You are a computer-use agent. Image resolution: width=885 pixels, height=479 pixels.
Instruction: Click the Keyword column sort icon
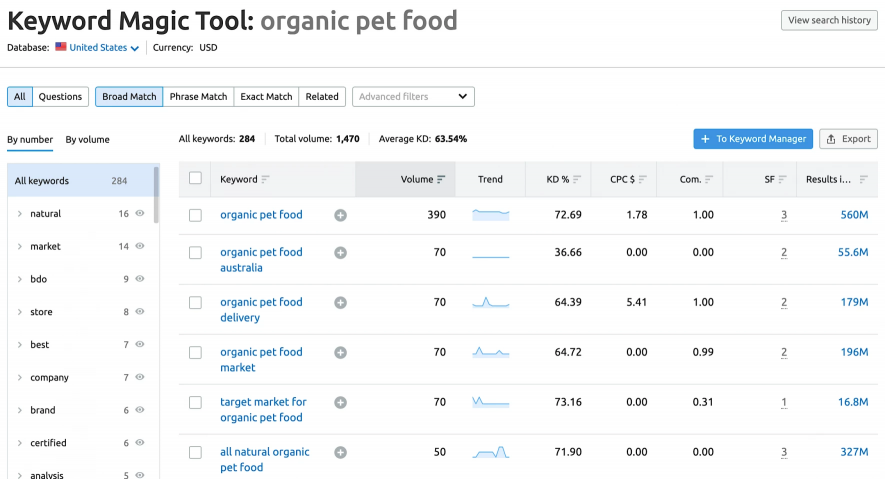tap(266, 180)
